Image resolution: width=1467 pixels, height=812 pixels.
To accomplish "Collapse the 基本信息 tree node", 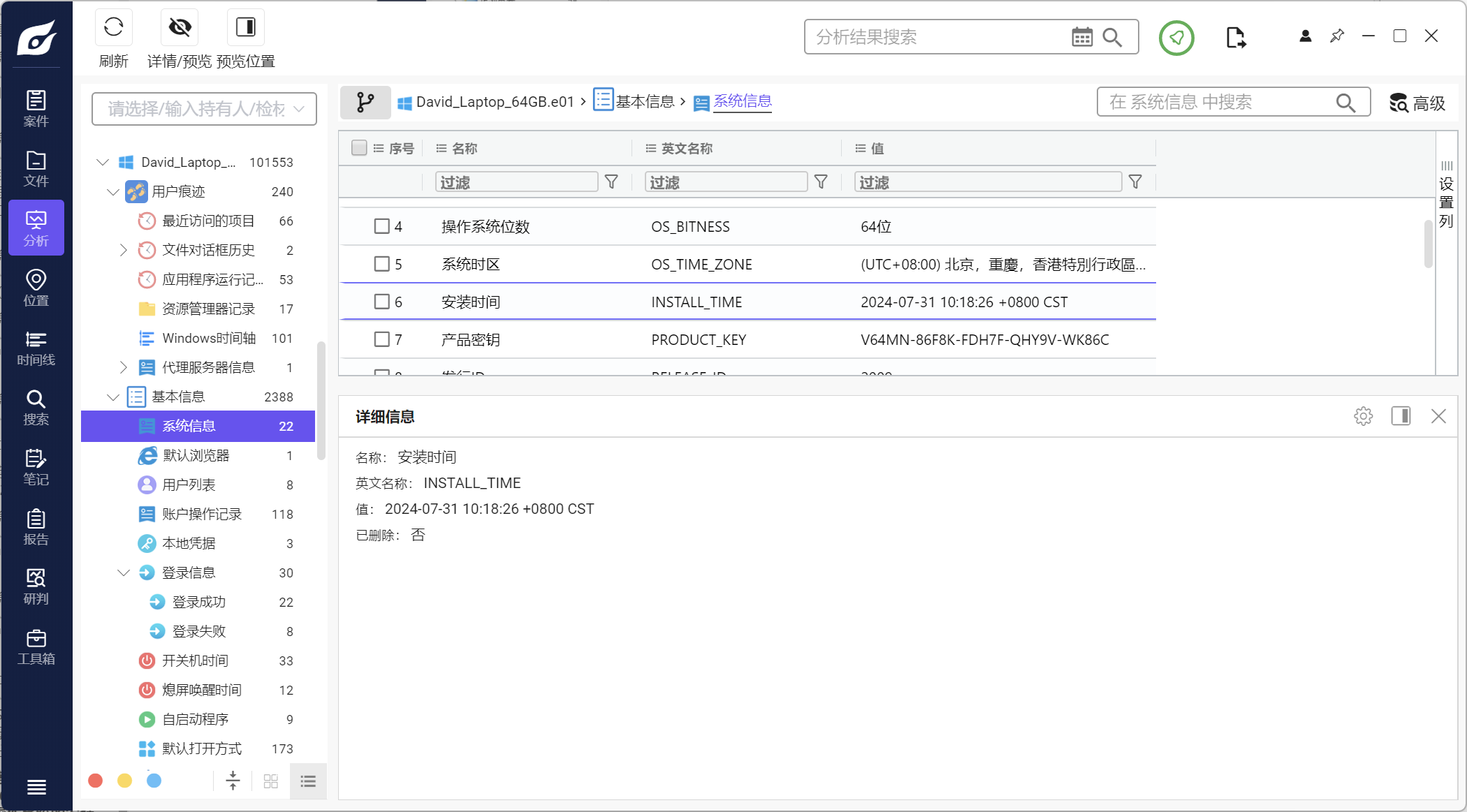I will pos(113,397).
